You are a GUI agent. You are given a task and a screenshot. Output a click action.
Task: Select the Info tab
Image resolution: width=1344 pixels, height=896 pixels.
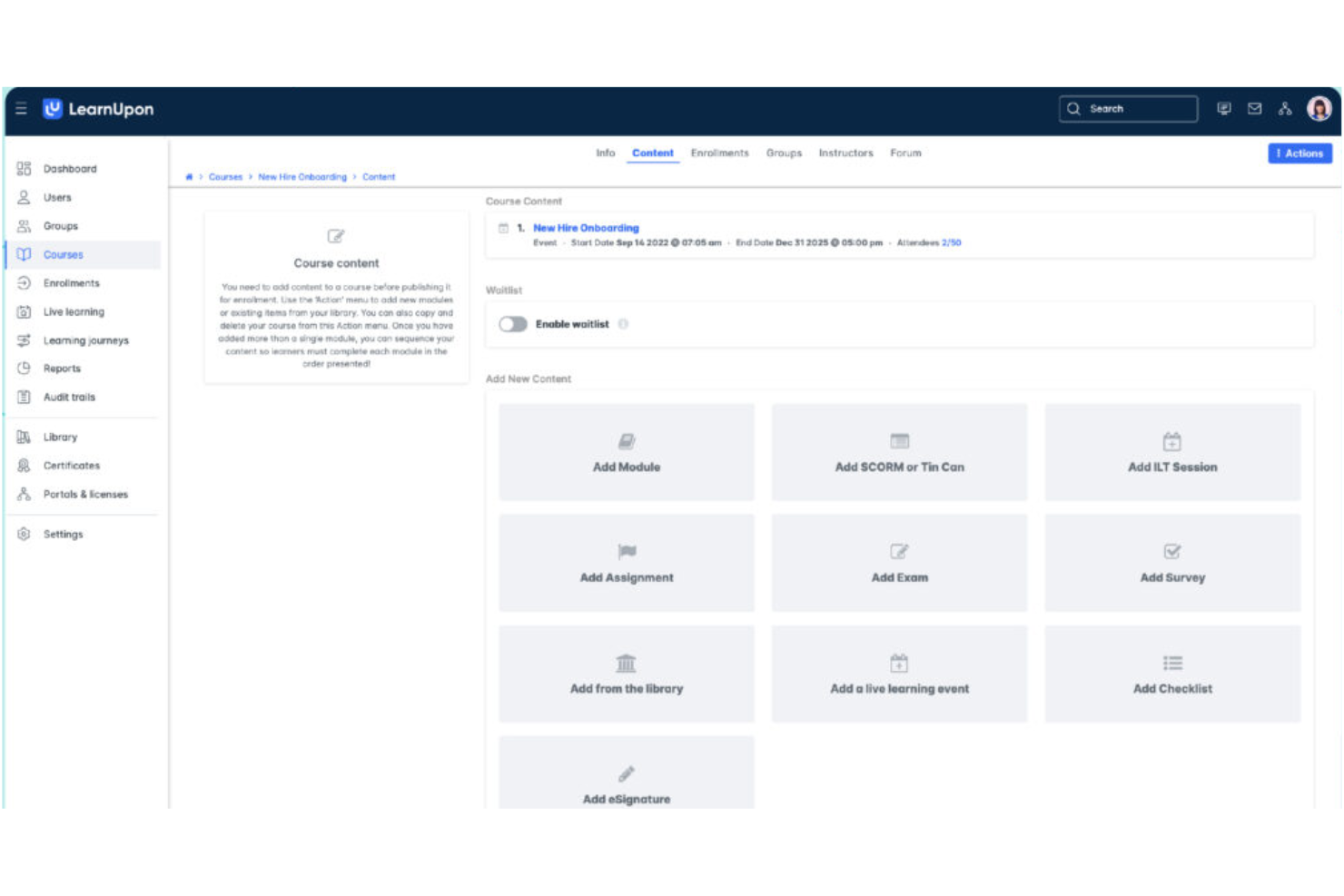pos(605,153)
